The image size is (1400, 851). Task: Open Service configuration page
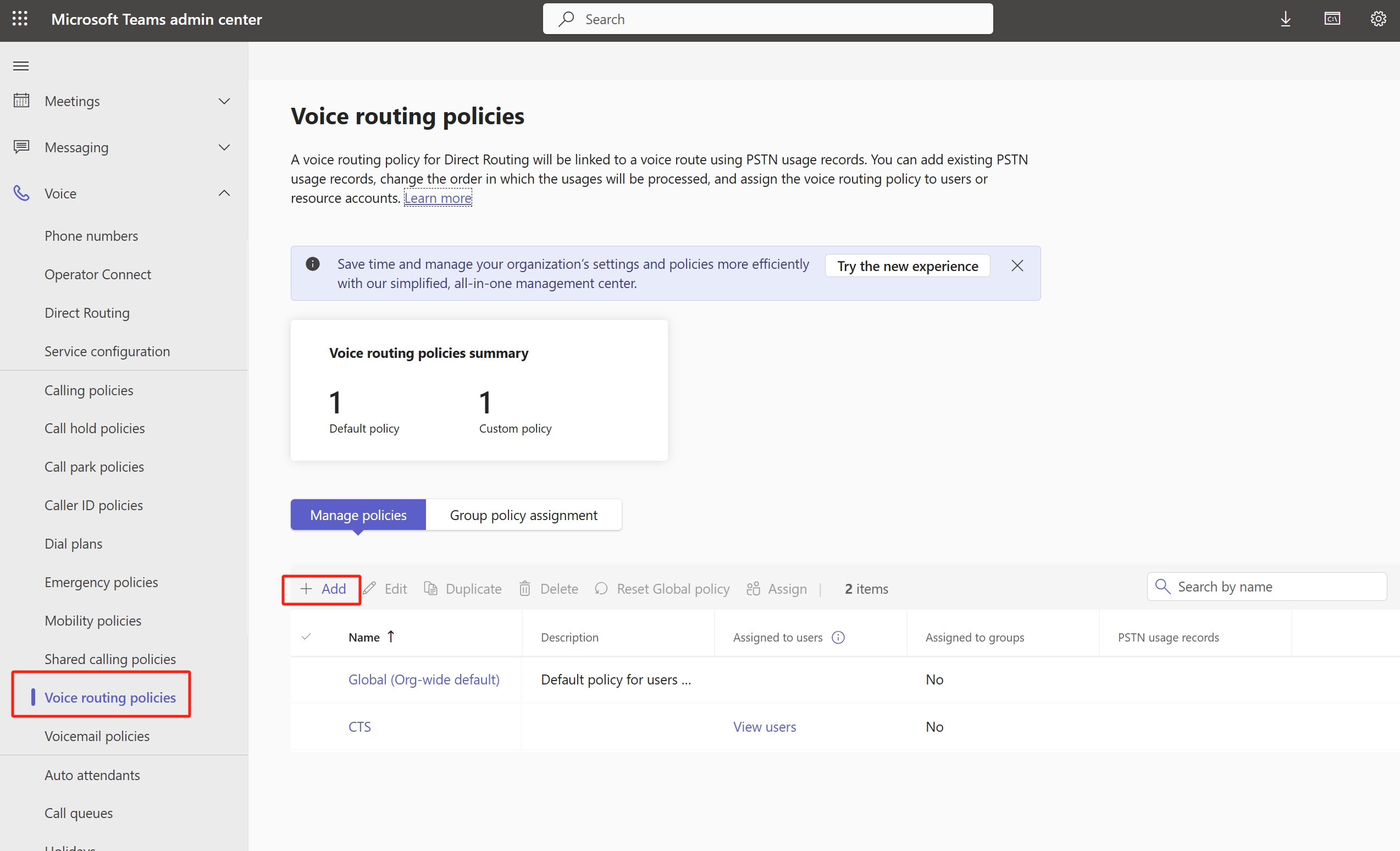(107, 351)
